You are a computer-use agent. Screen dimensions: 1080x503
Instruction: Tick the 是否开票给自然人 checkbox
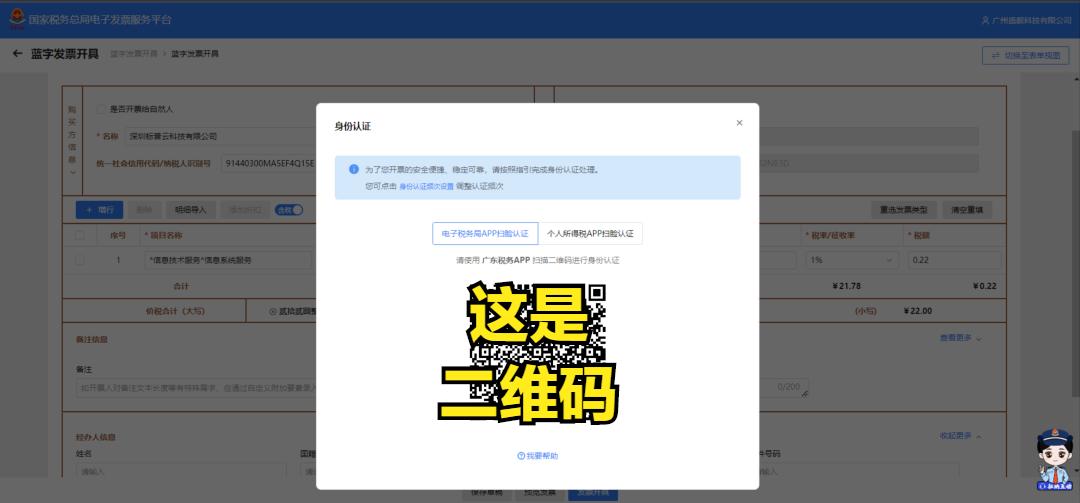coord(102,109)
